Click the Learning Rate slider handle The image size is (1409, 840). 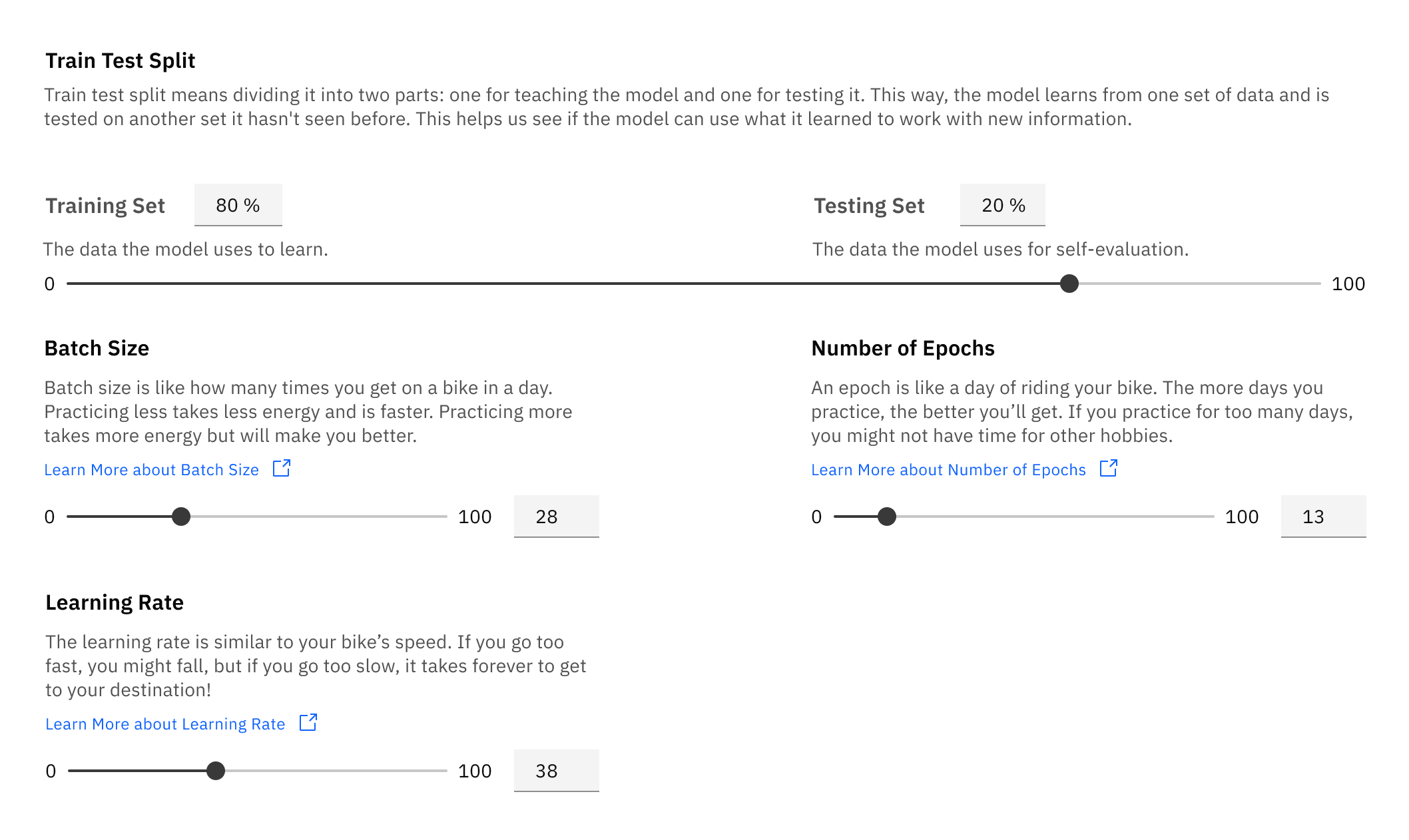pos(216,771)
